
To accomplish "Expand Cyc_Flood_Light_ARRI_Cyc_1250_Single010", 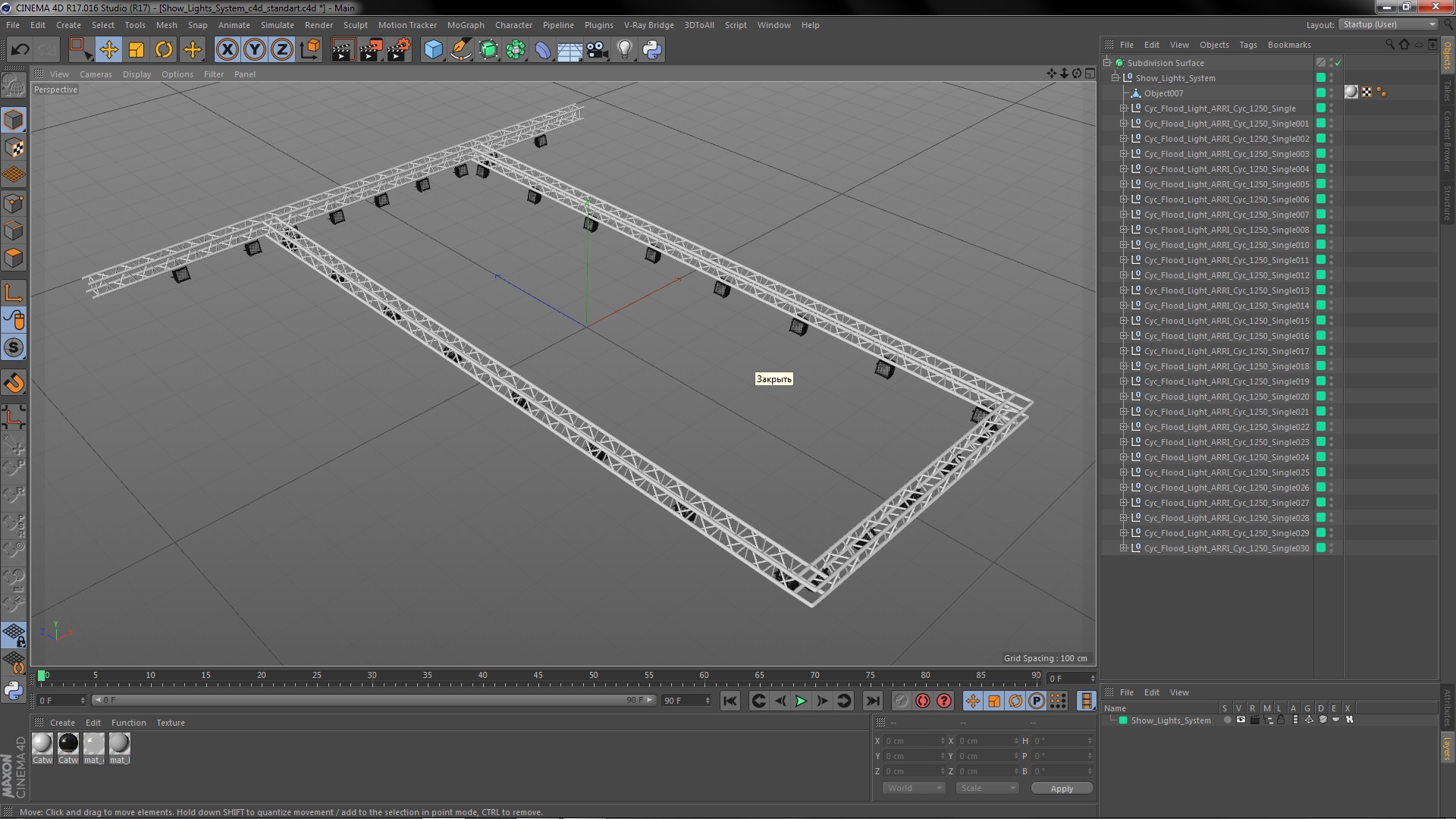I will [x=1124, y=244].
